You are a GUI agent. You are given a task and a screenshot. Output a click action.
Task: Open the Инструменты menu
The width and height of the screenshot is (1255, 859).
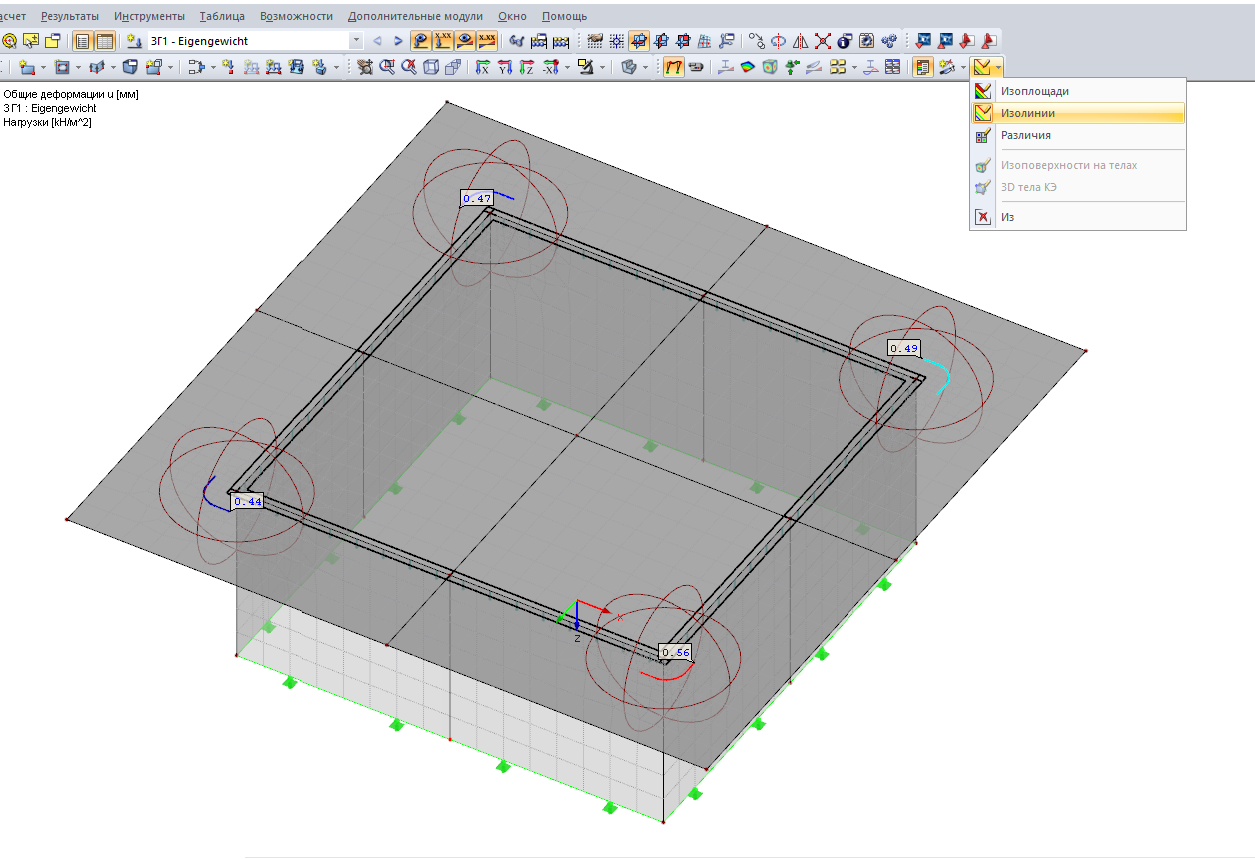click(149, 16)
